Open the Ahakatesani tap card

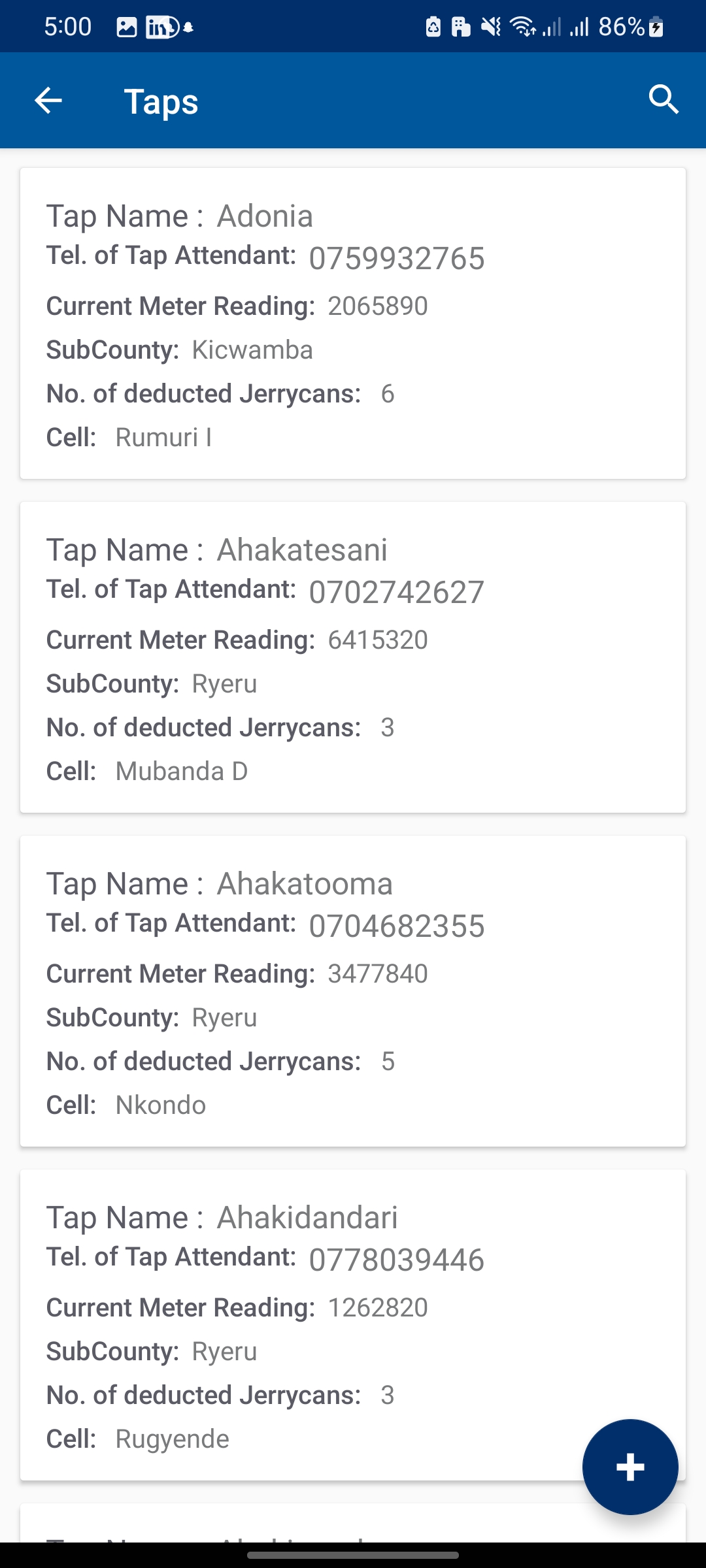pos(353,657)
